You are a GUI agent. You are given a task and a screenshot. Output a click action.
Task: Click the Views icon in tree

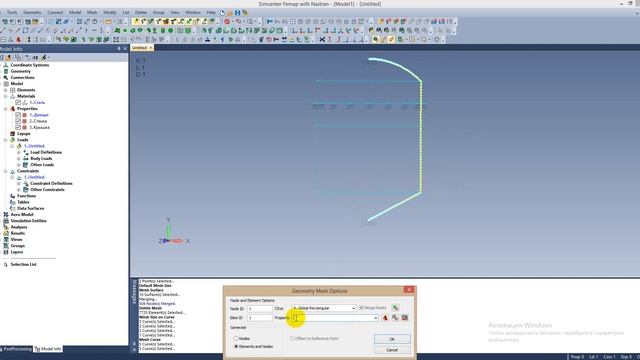pos(6,239)
